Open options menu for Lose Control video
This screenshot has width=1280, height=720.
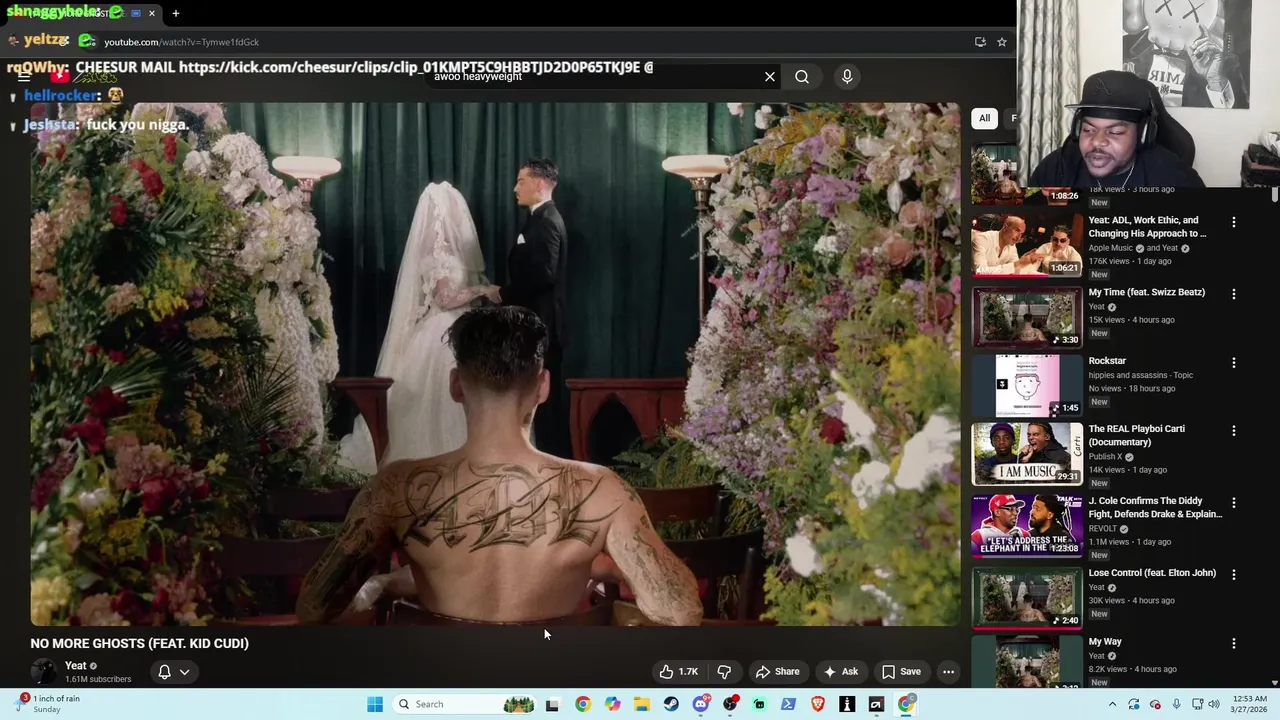pyautogui.click(x=1233, y=574)
